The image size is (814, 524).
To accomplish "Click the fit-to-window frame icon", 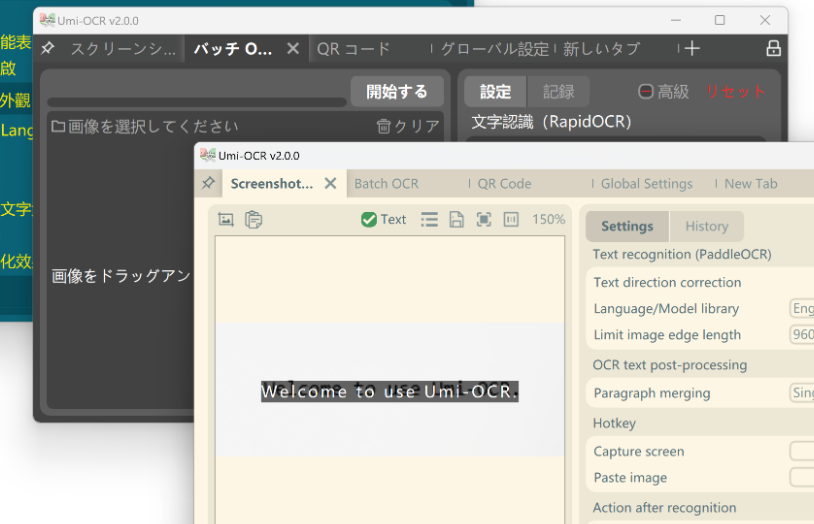I will 484,219.
